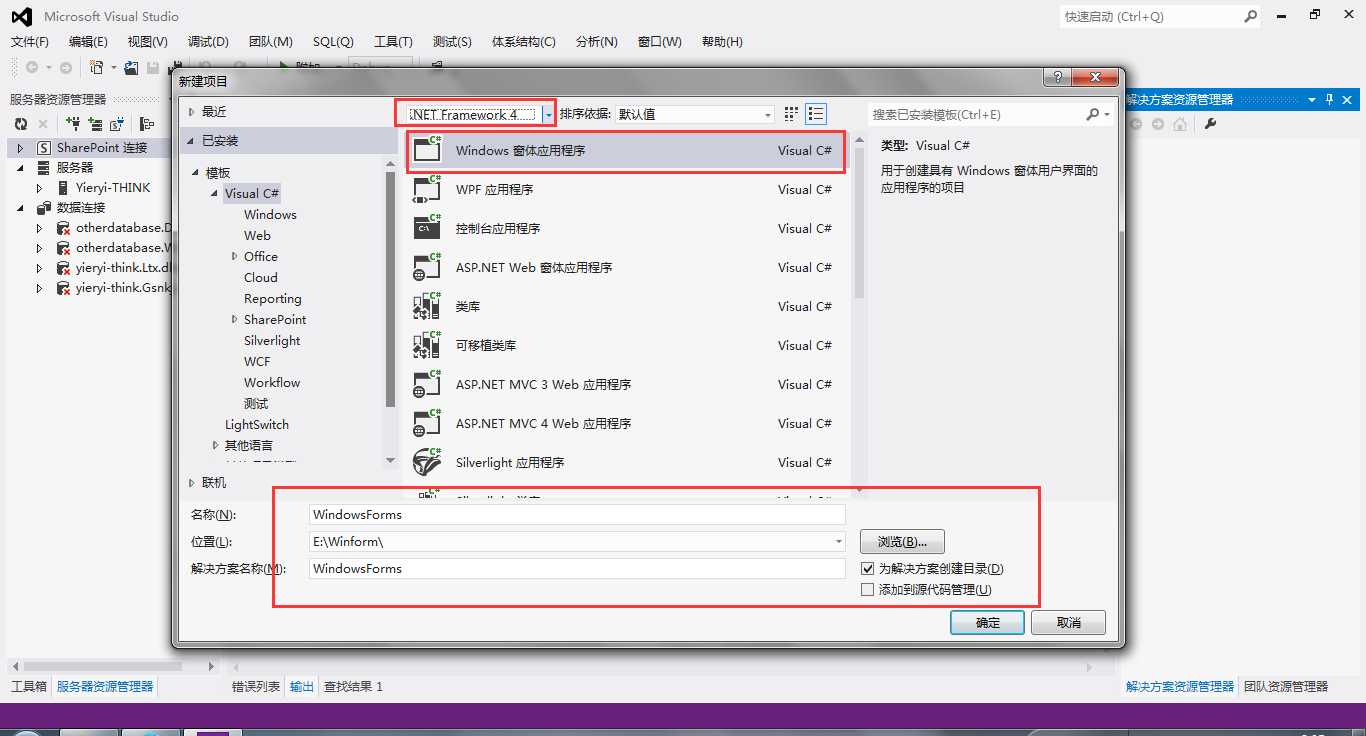This screenshot has height=736, width=1366.
Task: Select Windows 窗体应用程序 template icon
Action: (x=428, y=150)
